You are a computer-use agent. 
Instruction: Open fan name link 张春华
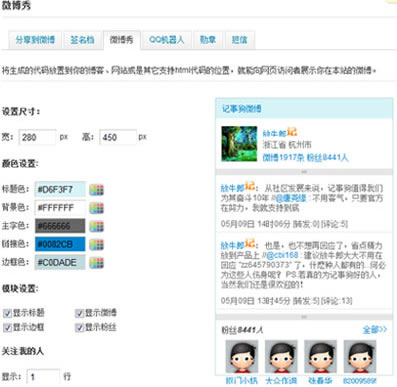(x=320, y=380)
